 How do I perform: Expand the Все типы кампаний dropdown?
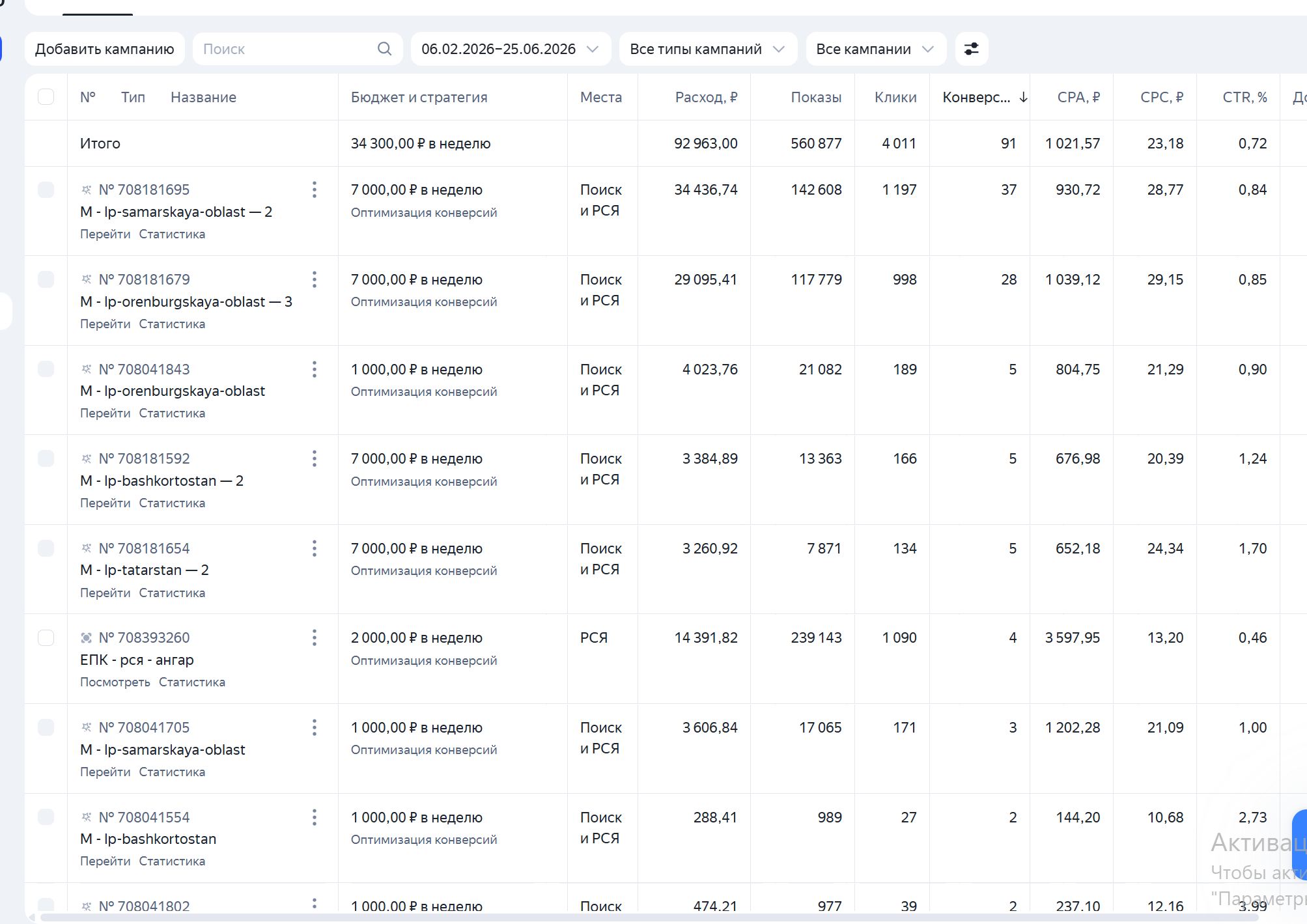[708, 49]
